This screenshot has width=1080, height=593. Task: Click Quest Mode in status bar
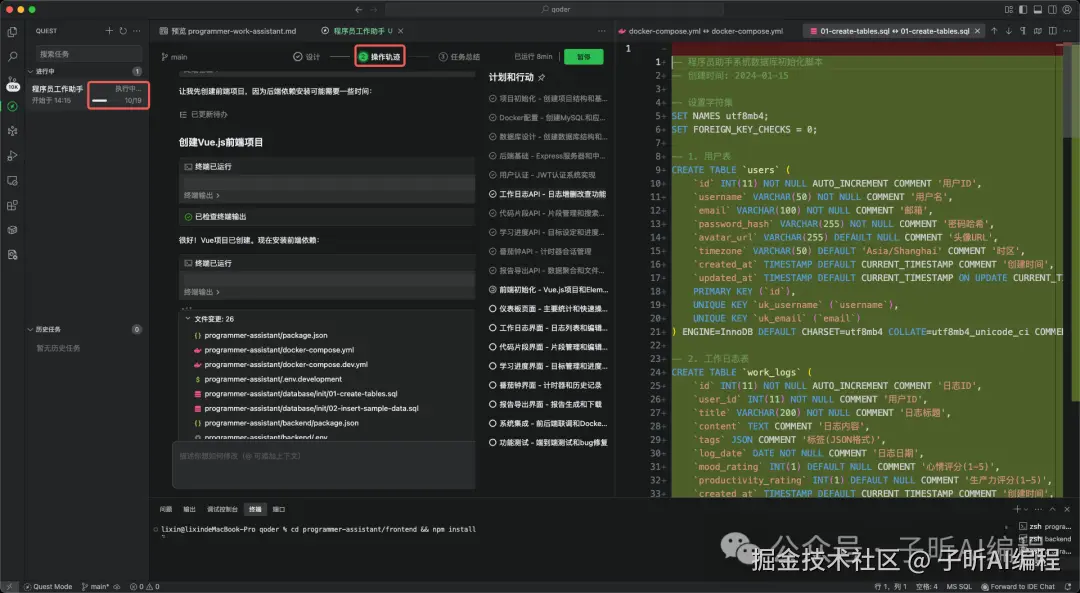tap(48, 587)
